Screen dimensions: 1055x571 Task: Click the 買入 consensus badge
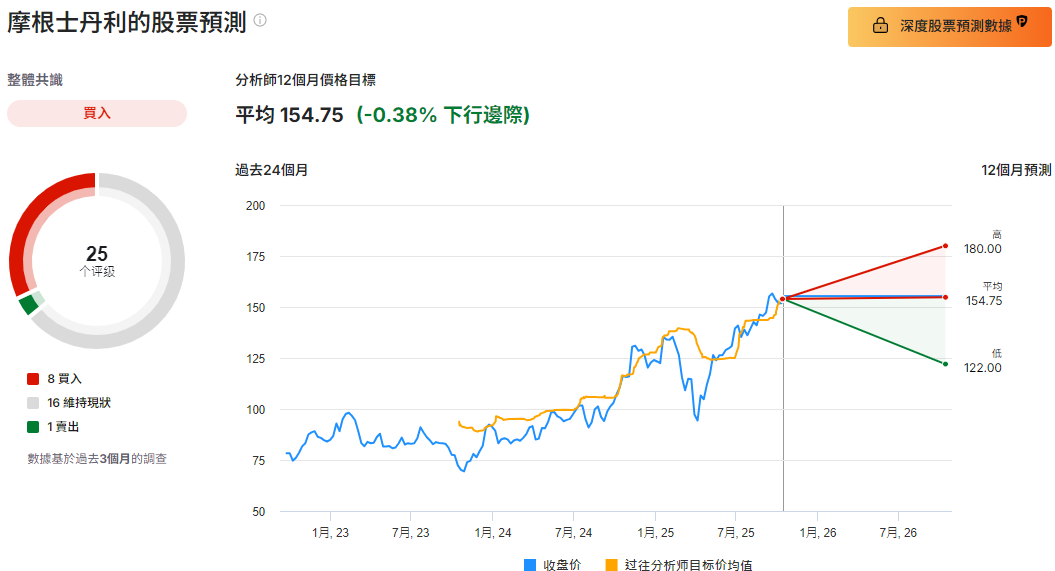(97, 114)
